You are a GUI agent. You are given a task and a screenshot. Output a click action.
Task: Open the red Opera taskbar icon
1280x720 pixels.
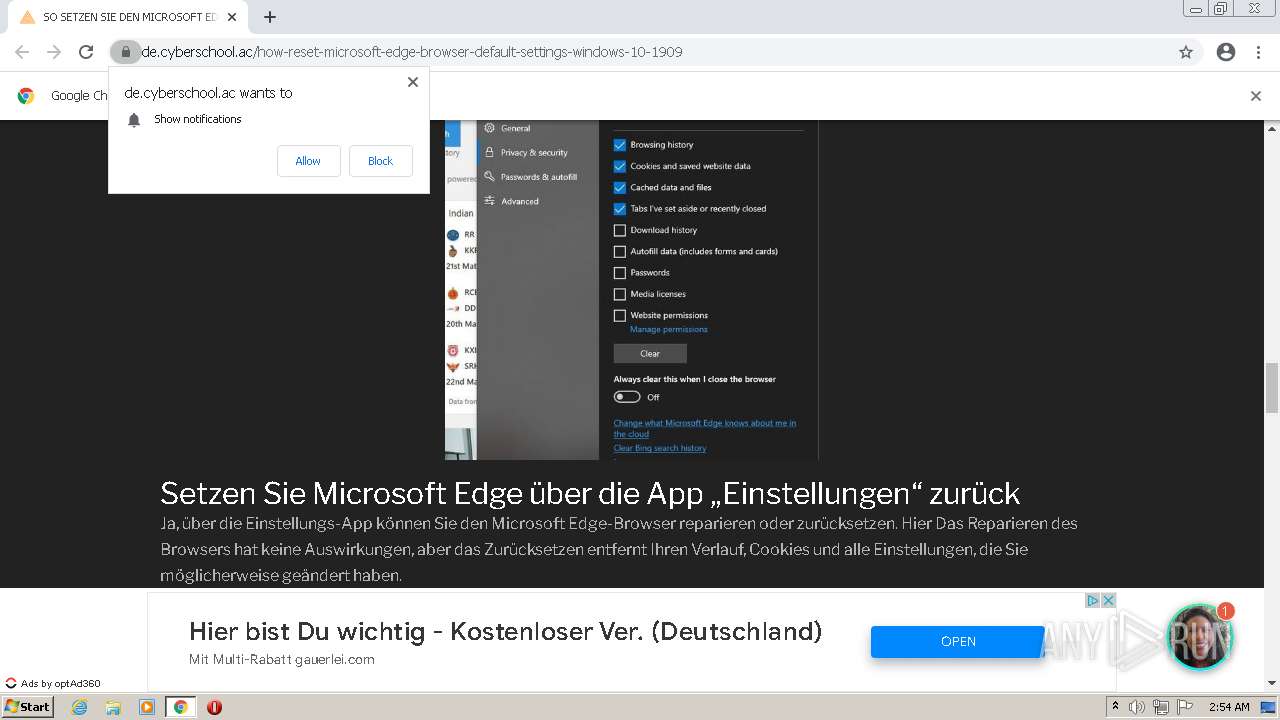pos(214,707)
